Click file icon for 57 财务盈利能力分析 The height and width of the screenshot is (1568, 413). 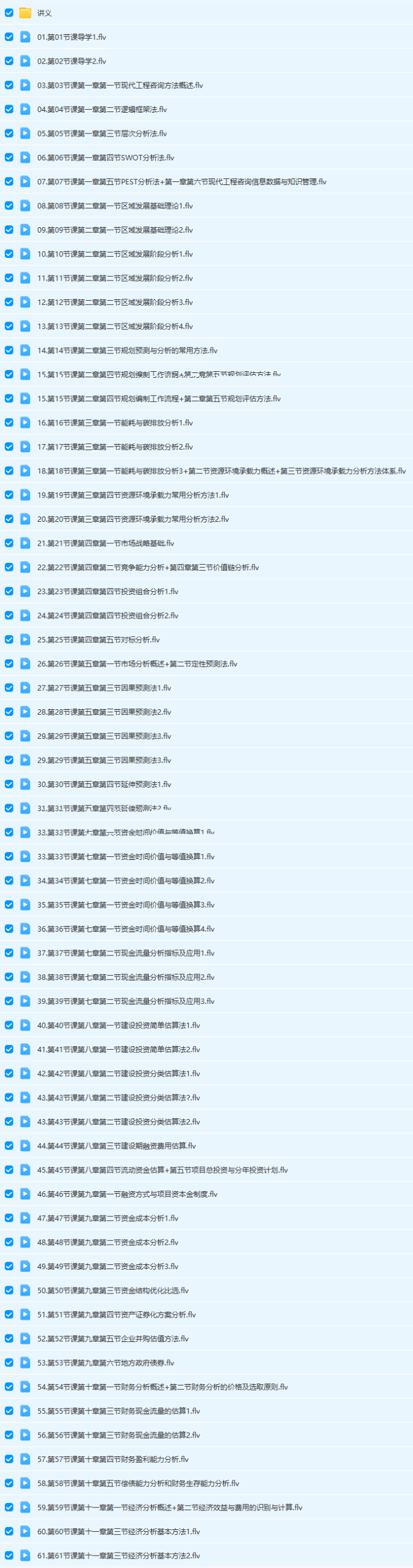[25, 1459]
